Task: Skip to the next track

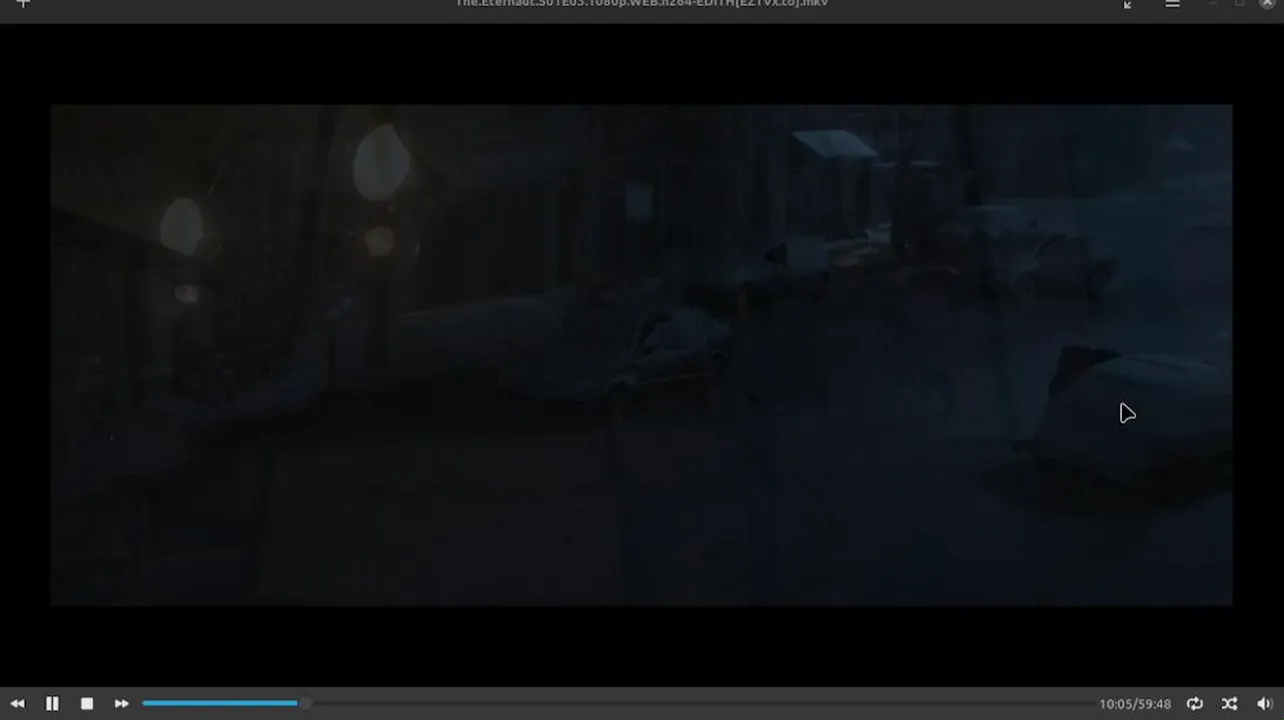Action: pyautogui.click(x=121, y=704)
